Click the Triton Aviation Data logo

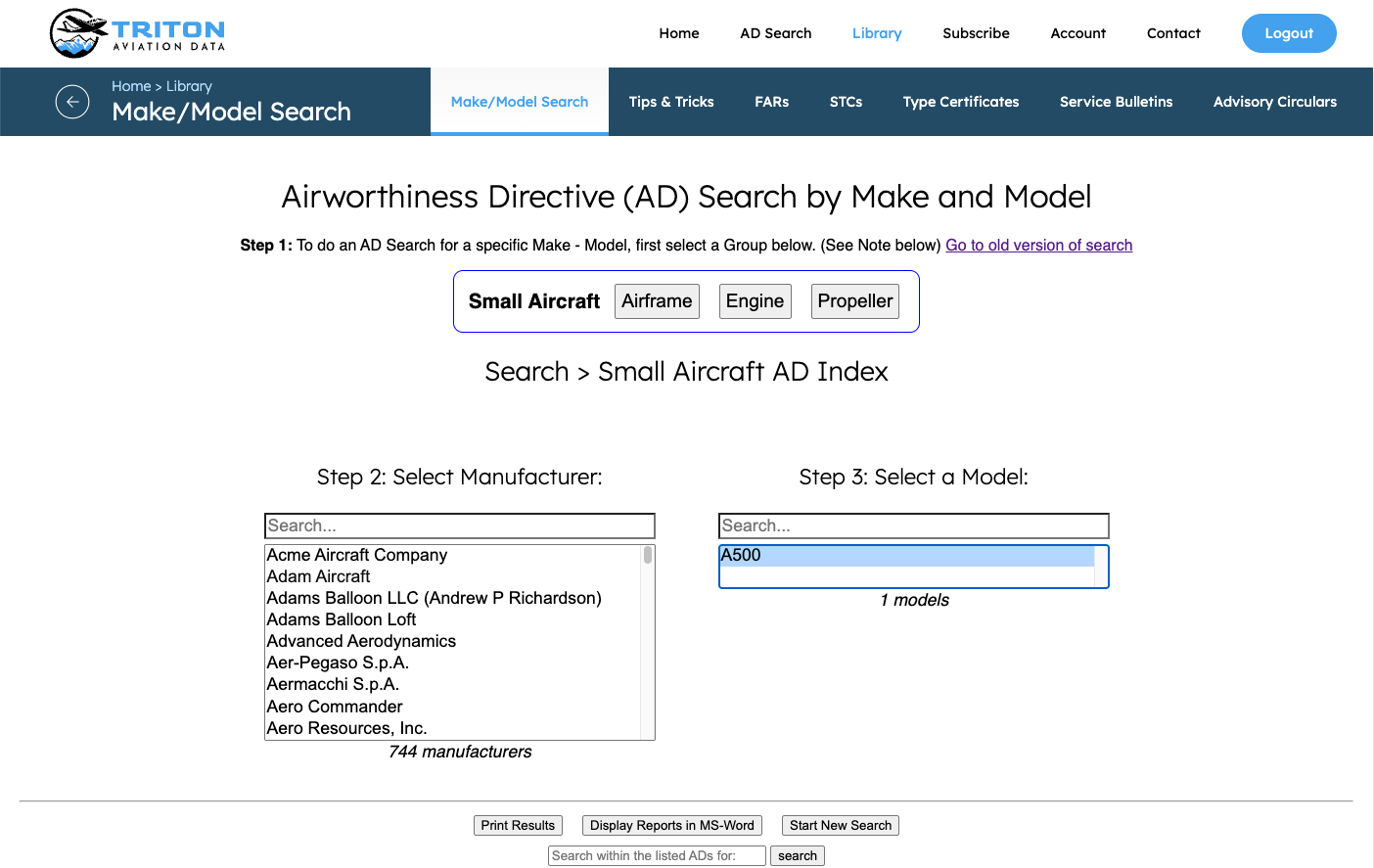pos(138,33)
